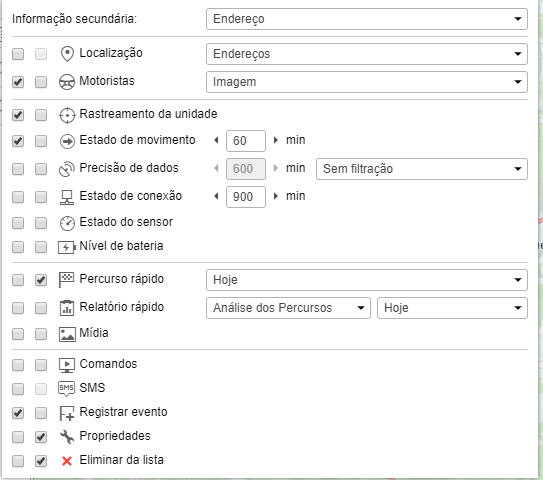The height and width of the screenshot is (480, 543).
Task: Open the Imagem dropdown for Motoristas
Action: click(367, 82)
